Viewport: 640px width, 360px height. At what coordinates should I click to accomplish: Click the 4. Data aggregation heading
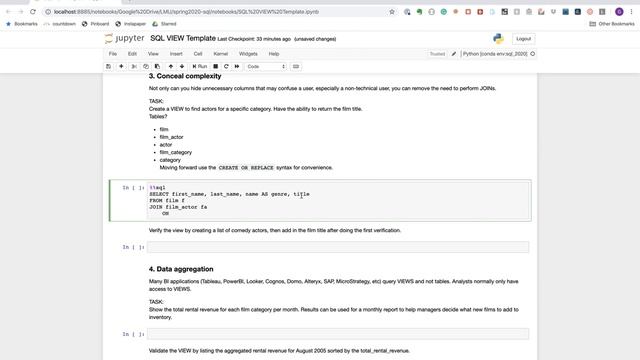(x=181, y=269)
